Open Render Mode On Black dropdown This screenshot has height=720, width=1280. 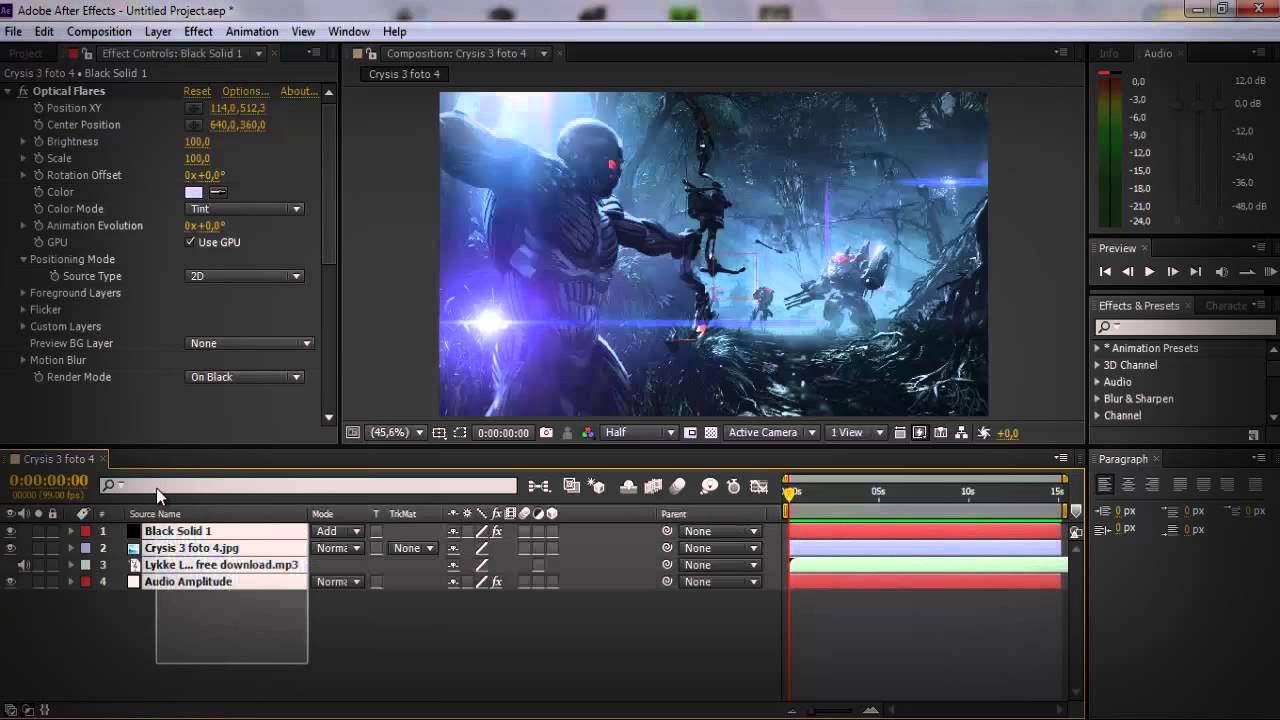(x=245, y=377)
